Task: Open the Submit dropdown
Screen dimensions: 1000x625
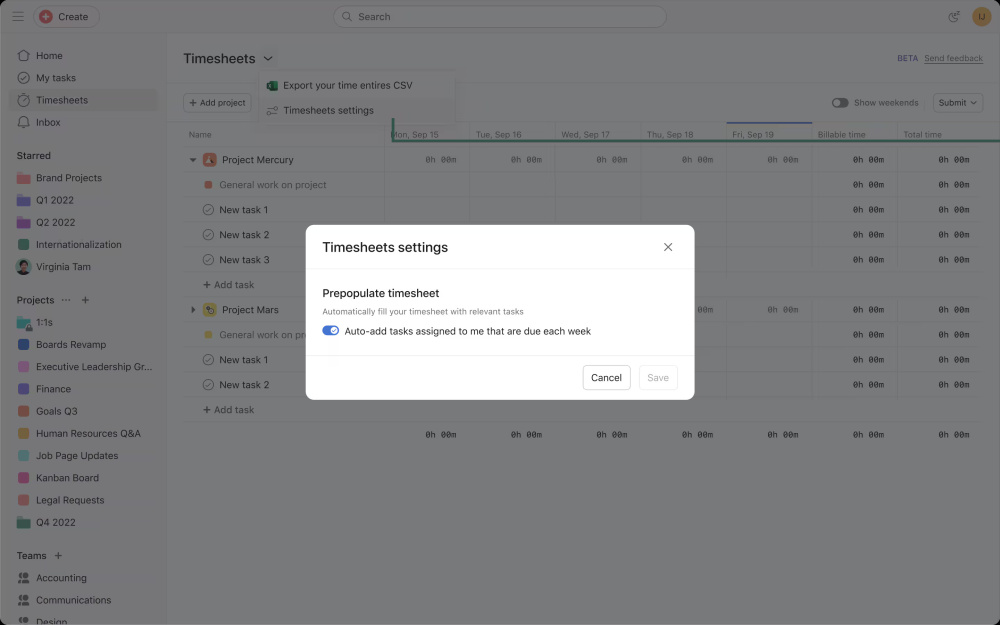Action: (x=957, y=103)
